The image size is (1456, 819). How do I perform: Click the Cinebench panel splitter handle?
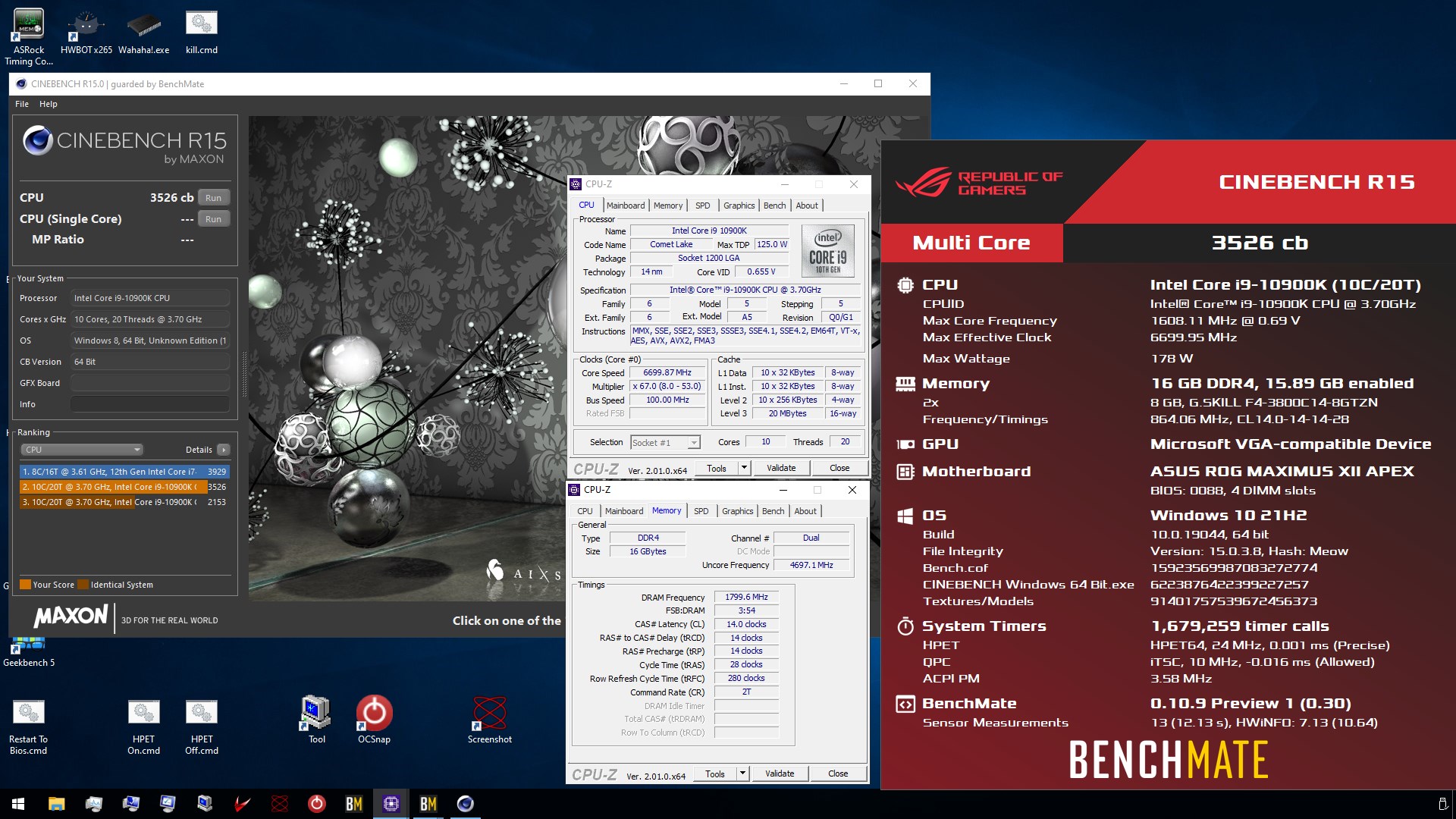point(243,374)
